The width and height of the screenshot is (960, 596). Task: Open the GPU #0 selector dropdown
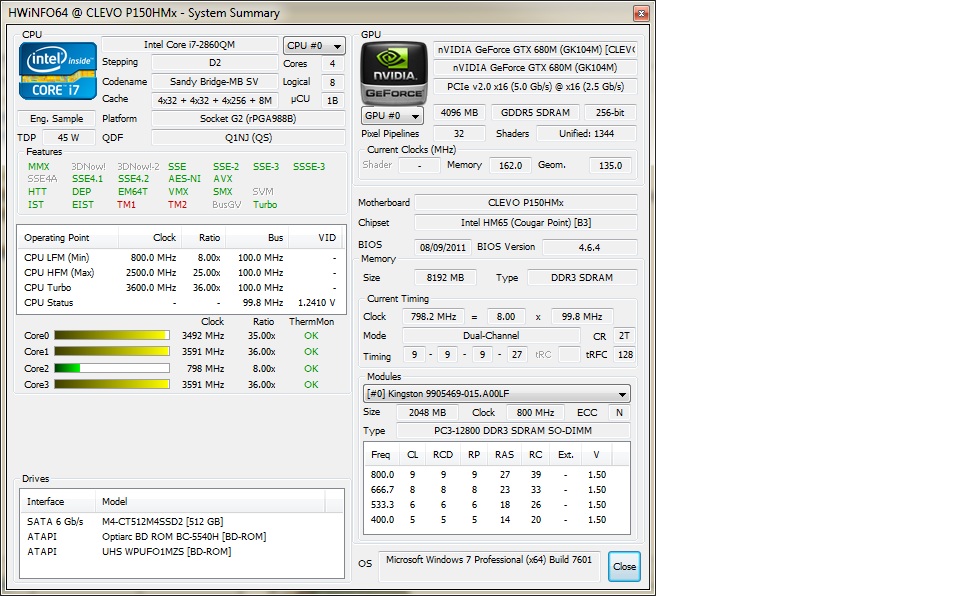(392, 115)
